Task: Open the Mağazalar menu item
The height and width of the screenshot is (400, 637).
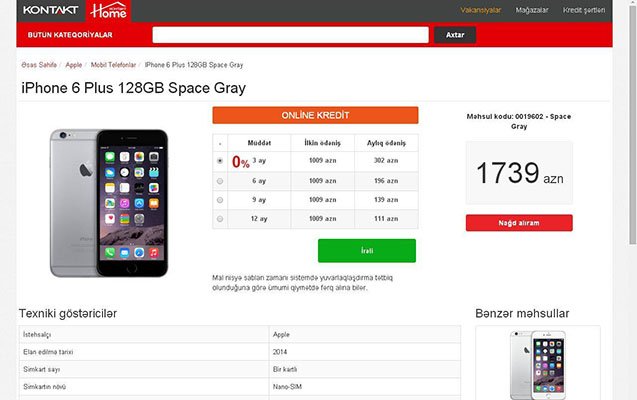Action: click(532, 10)
